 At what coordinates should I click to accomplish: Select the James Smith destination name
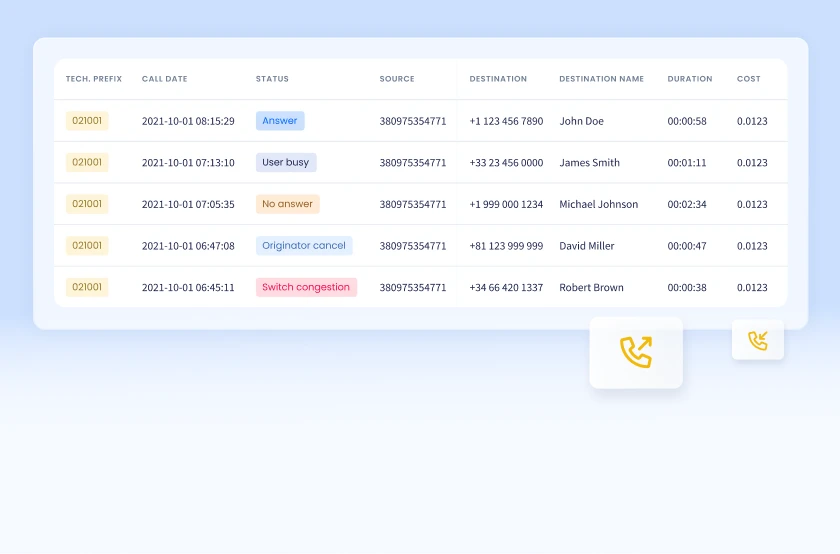click(589, 163)
